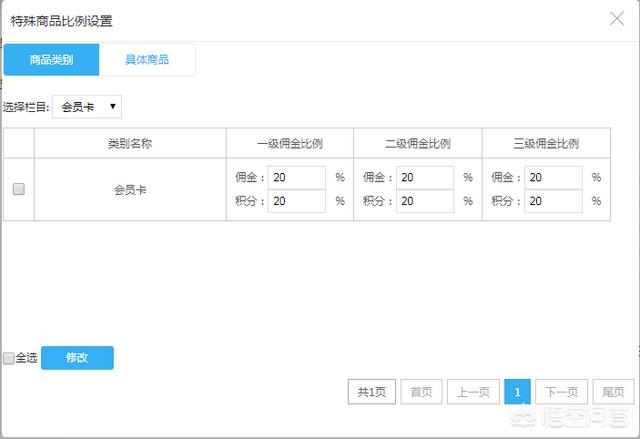Image resolution: width=640 pixels, height=439 pixels.
Task: Click the 一级佣金比例 佣金 input field
Action: (x=296, y=177)
